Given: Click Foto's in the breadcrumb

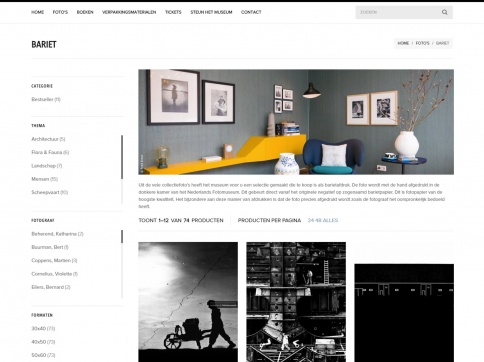Looking at the screenshot, I should coord(422,43).
